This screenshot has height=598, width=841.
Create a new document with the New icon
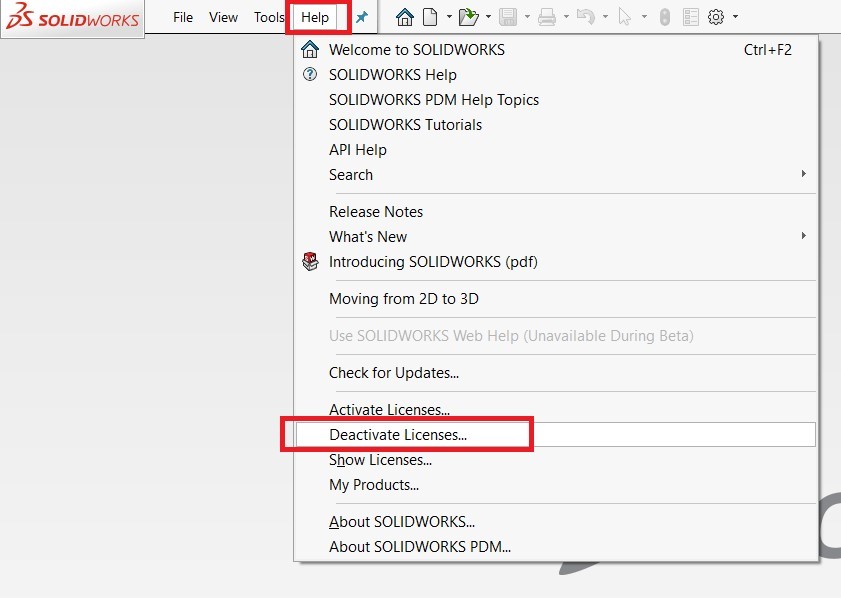[x=430, y=17]
